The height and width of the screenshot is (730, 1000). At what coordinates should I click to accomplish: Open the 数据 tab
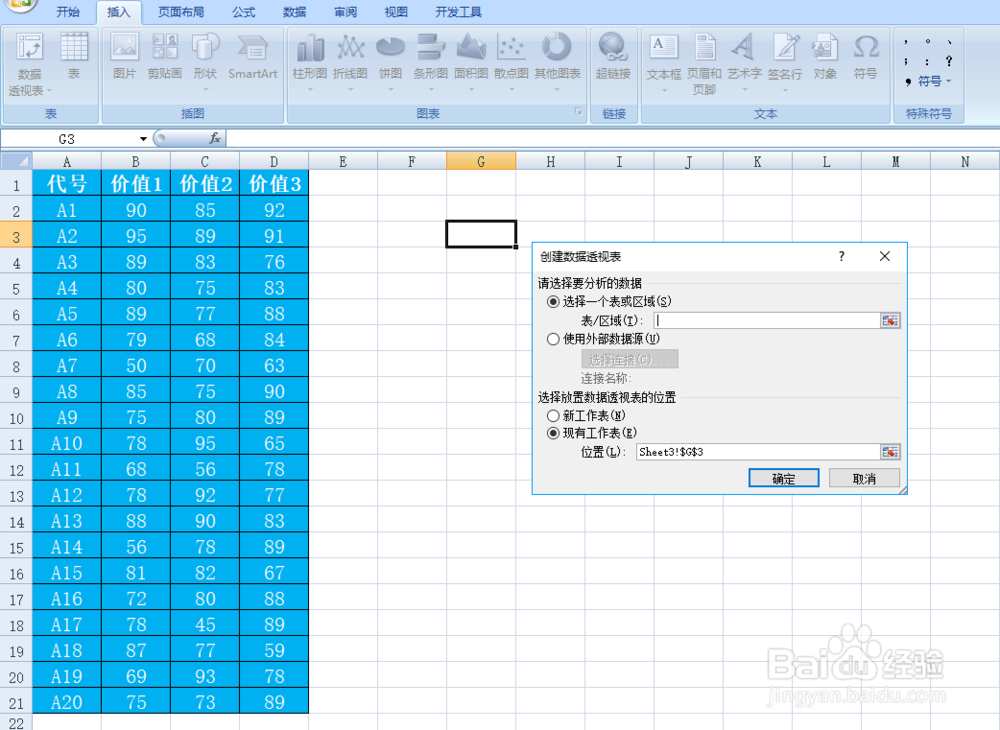click(294, 11)
